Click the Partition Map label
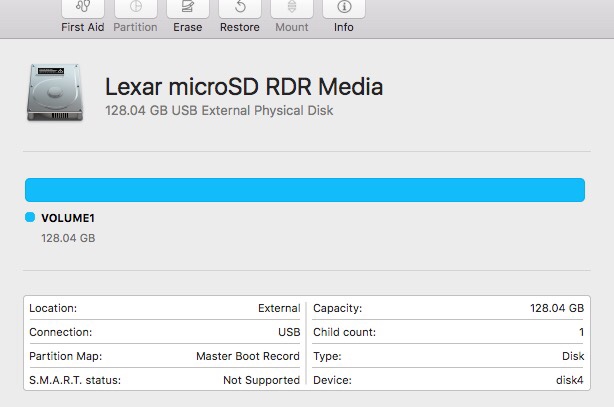The width and height of the screenshot is (614, 407). (65, 356)
